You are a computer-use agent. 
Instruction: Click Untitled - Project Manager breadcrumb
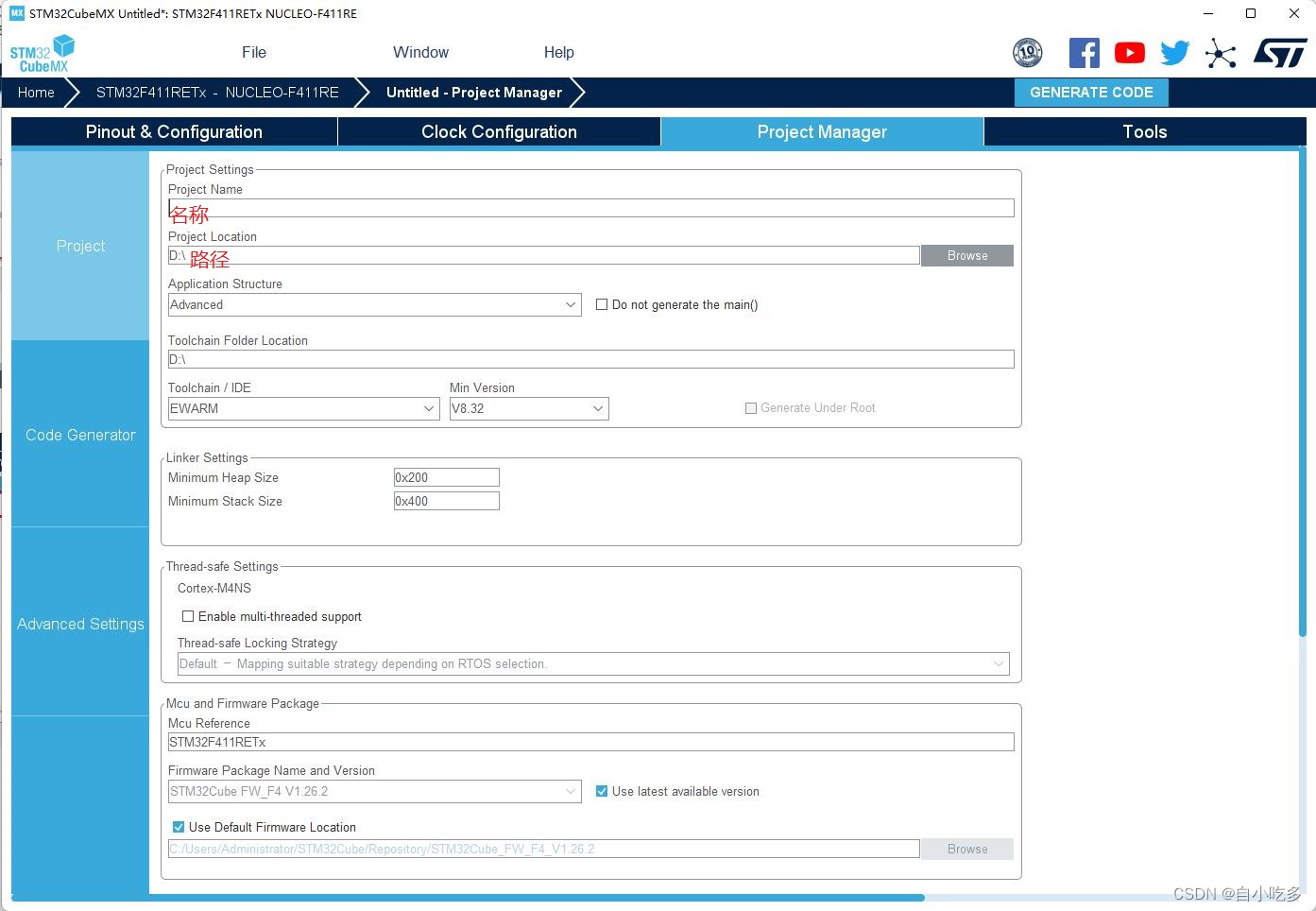(474, 93)
